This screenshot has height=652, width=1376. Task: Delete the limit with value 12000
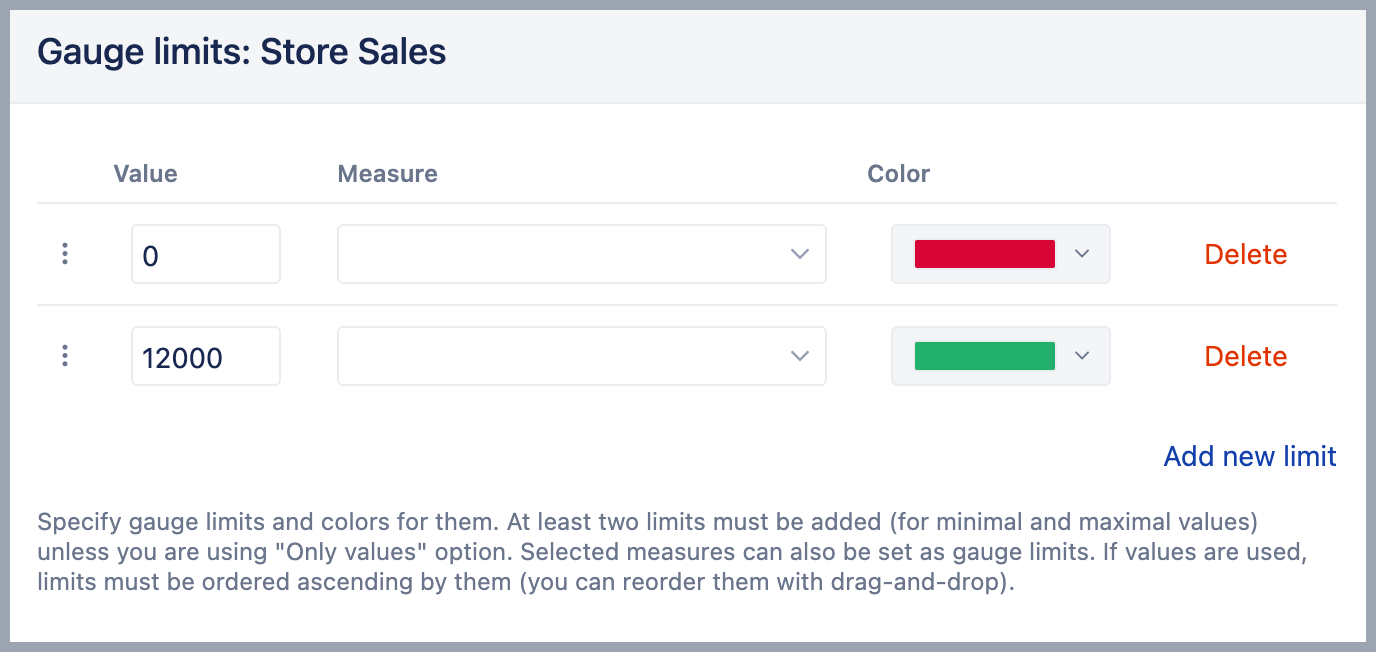coord(1245,356)
